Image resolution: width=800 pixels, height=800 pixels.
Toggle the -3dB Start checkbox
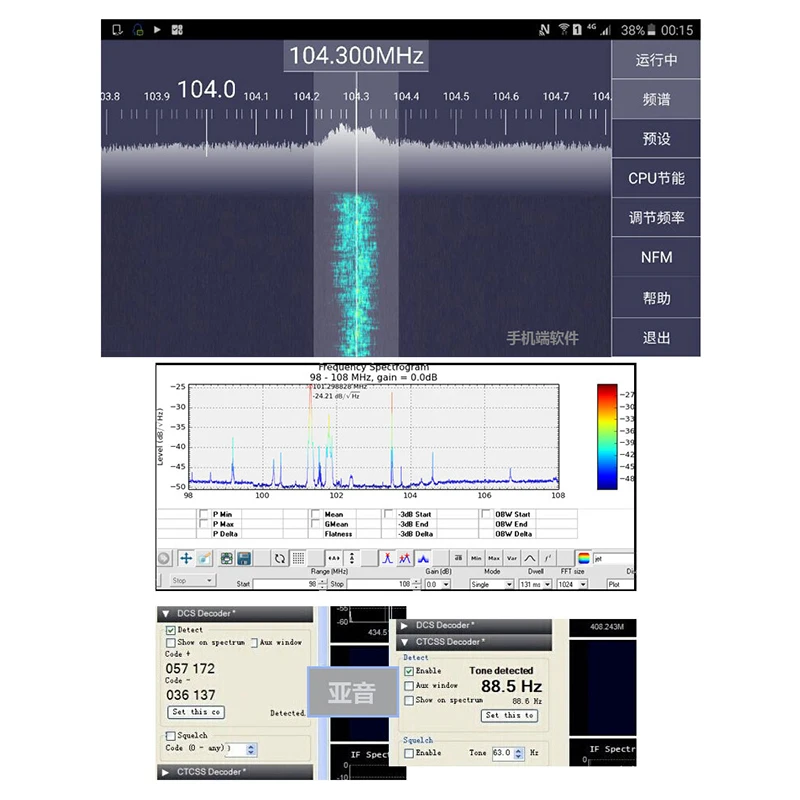tap(389, 514)
